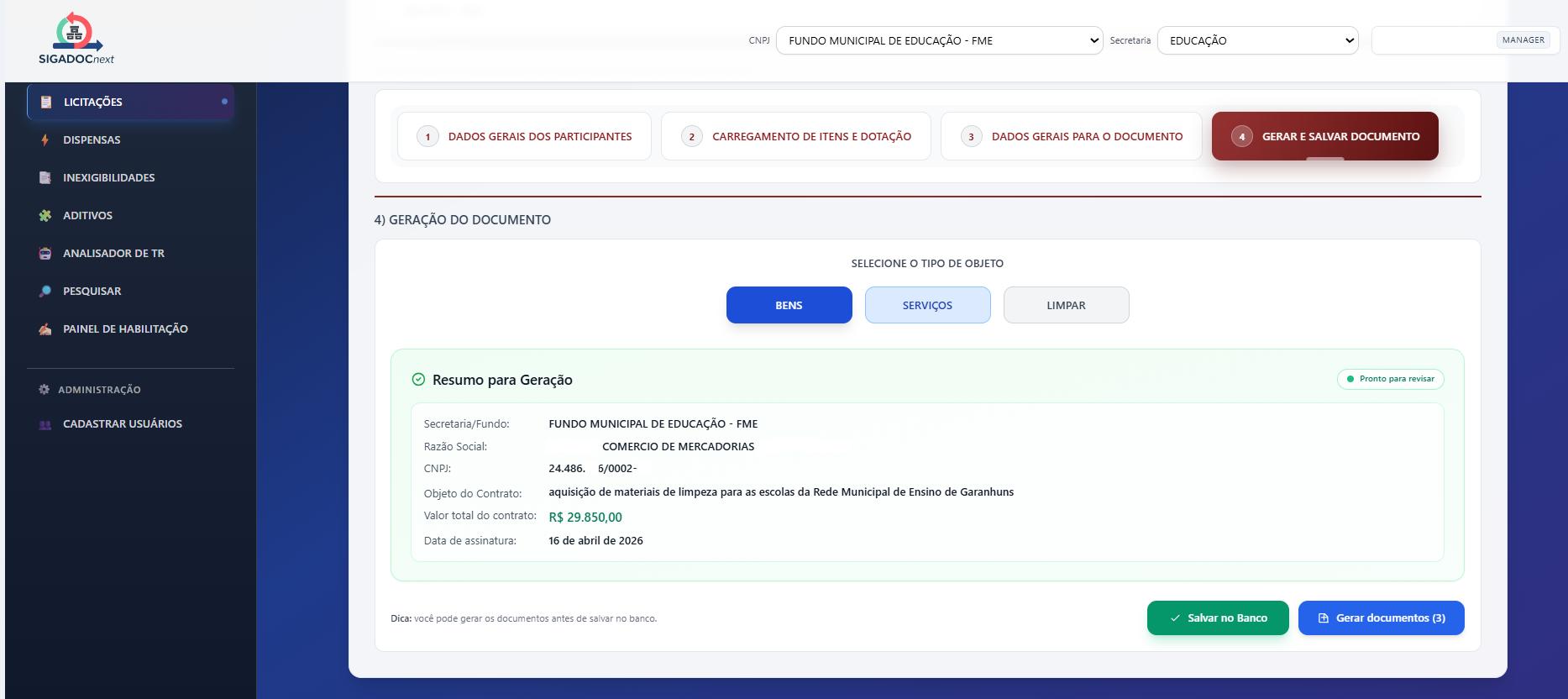The image size is (1568, 699).
Task: Go to Dados Gerais para o Documento step
Action: click(x=1071, y=136)
